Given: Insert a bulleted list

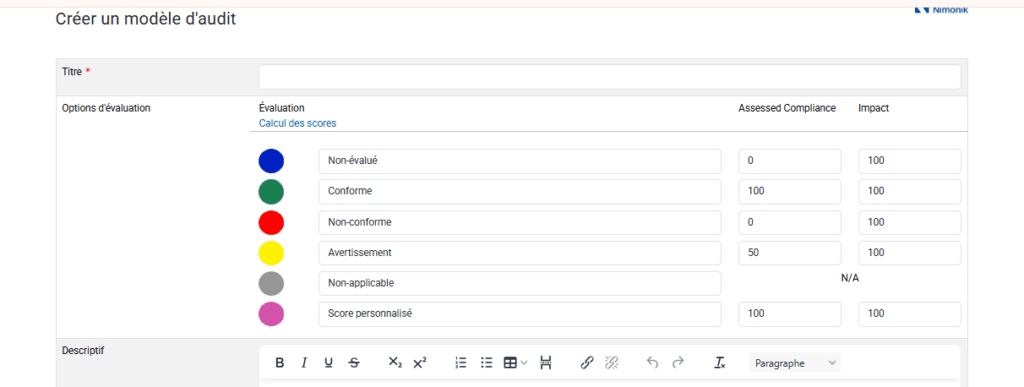Looking at the screenshot, I should [487, 363].
